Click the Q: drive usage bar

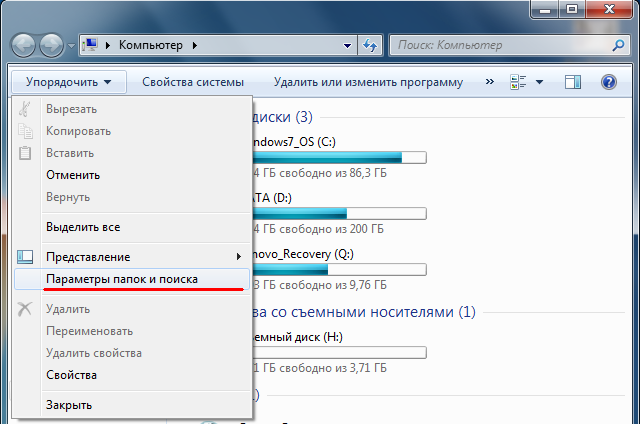coord(340,270)
